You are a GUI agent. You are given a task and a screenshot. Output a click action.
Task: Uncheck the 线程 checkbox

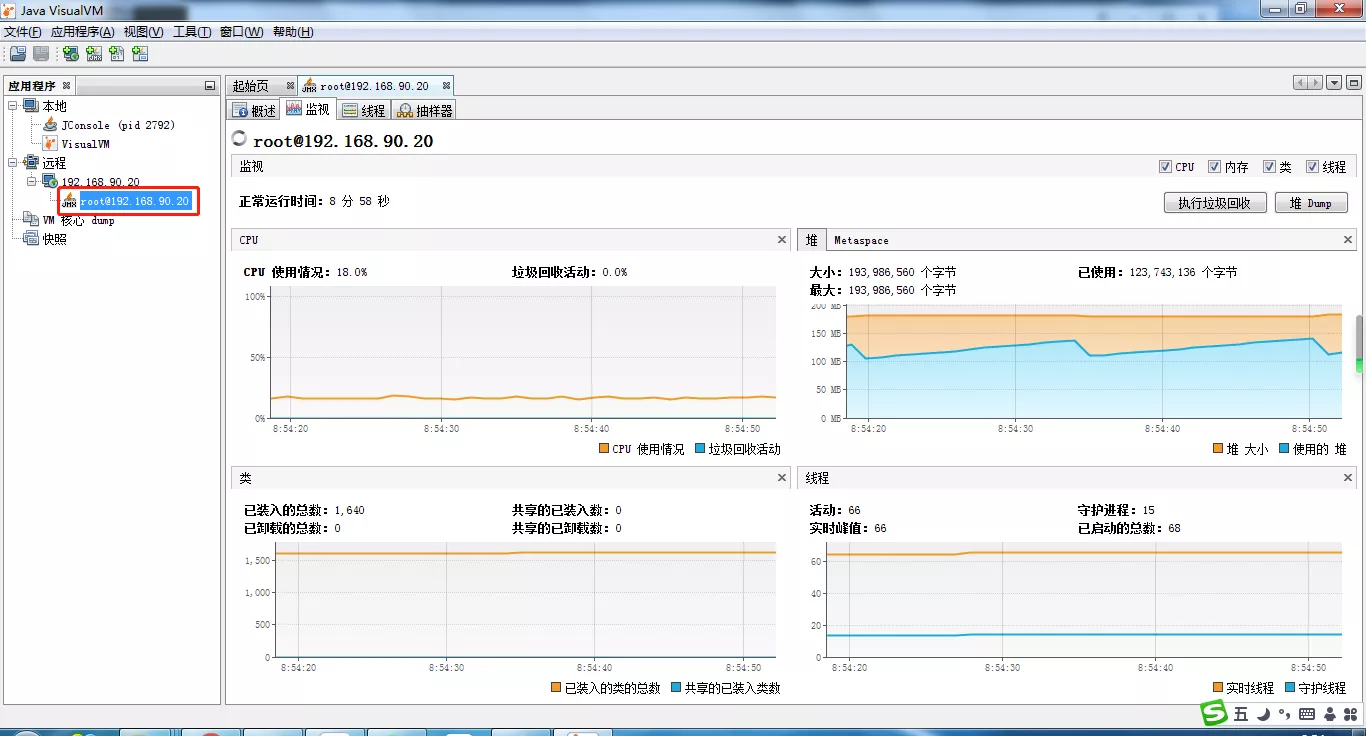(x=1312, y=167)
